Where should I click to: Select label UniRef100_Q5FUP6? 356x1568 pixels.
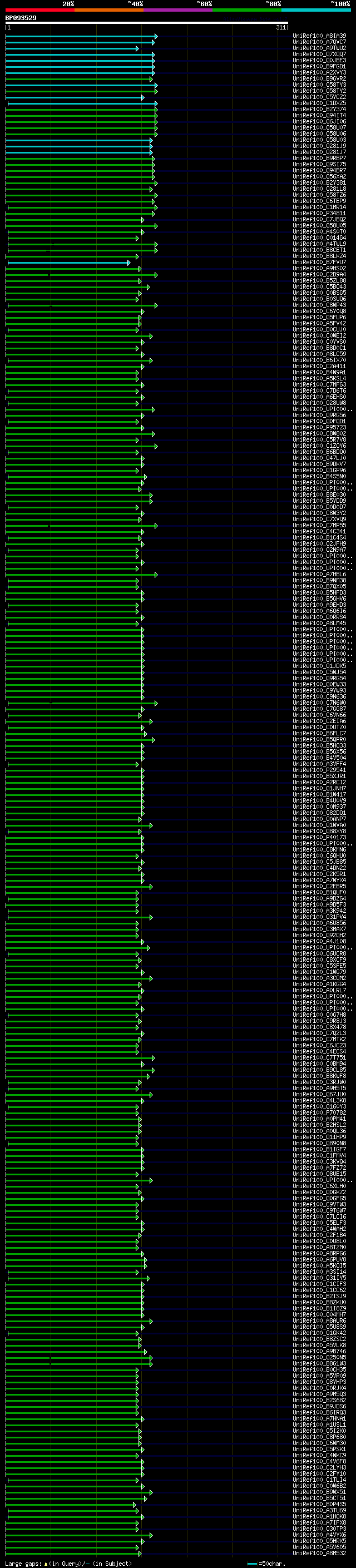tap(319, 318)
